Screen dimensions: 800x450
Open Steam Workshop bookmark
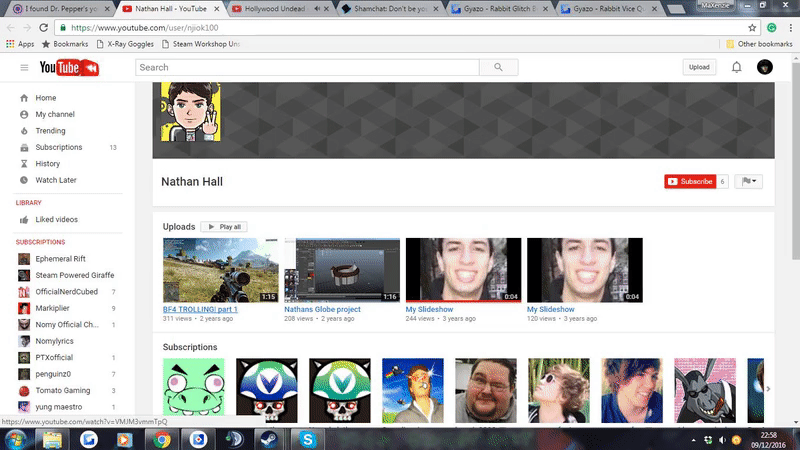point(201,44)
